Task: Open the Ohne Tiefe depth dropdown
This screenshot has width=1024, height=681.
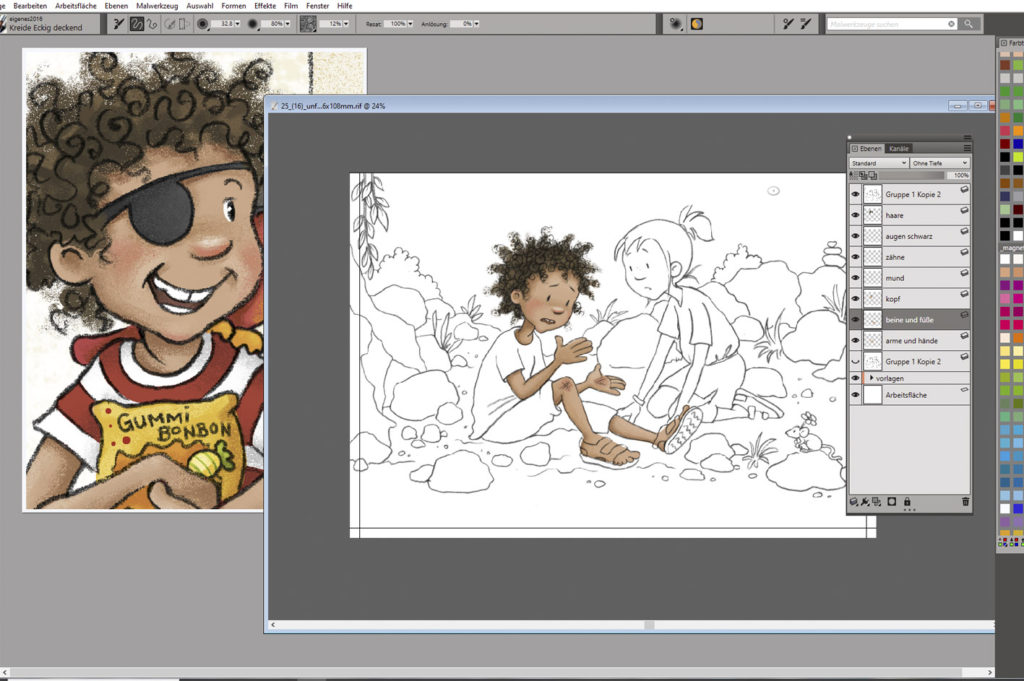Action: (940, 162)
